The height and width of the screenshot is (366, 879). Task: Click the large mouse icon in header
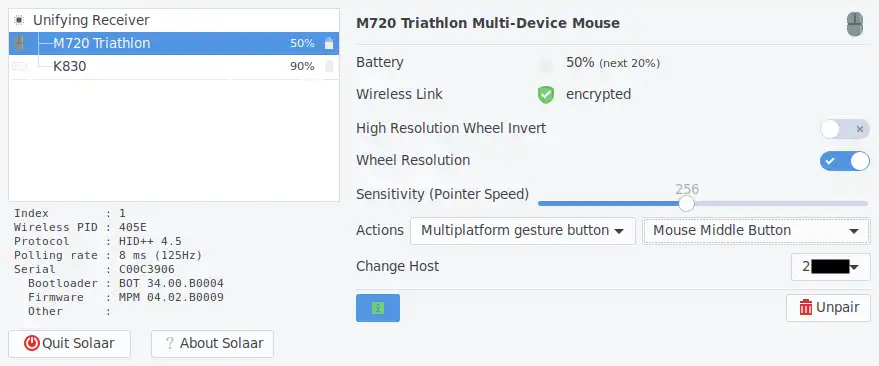click(855, 25)
